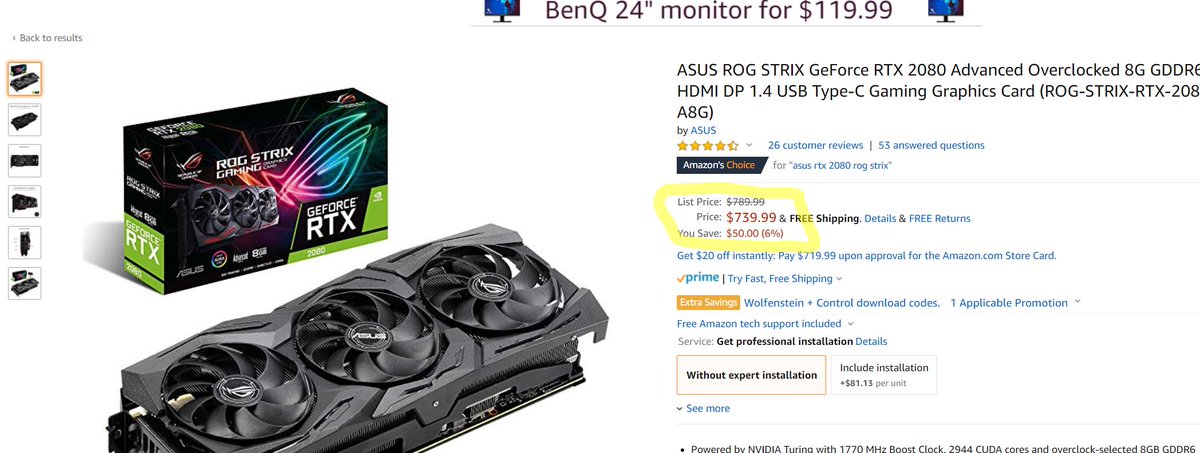Screen dimensions: 1200x453
Task: Open 26 customer reviews link
Action: coord(815,145)
